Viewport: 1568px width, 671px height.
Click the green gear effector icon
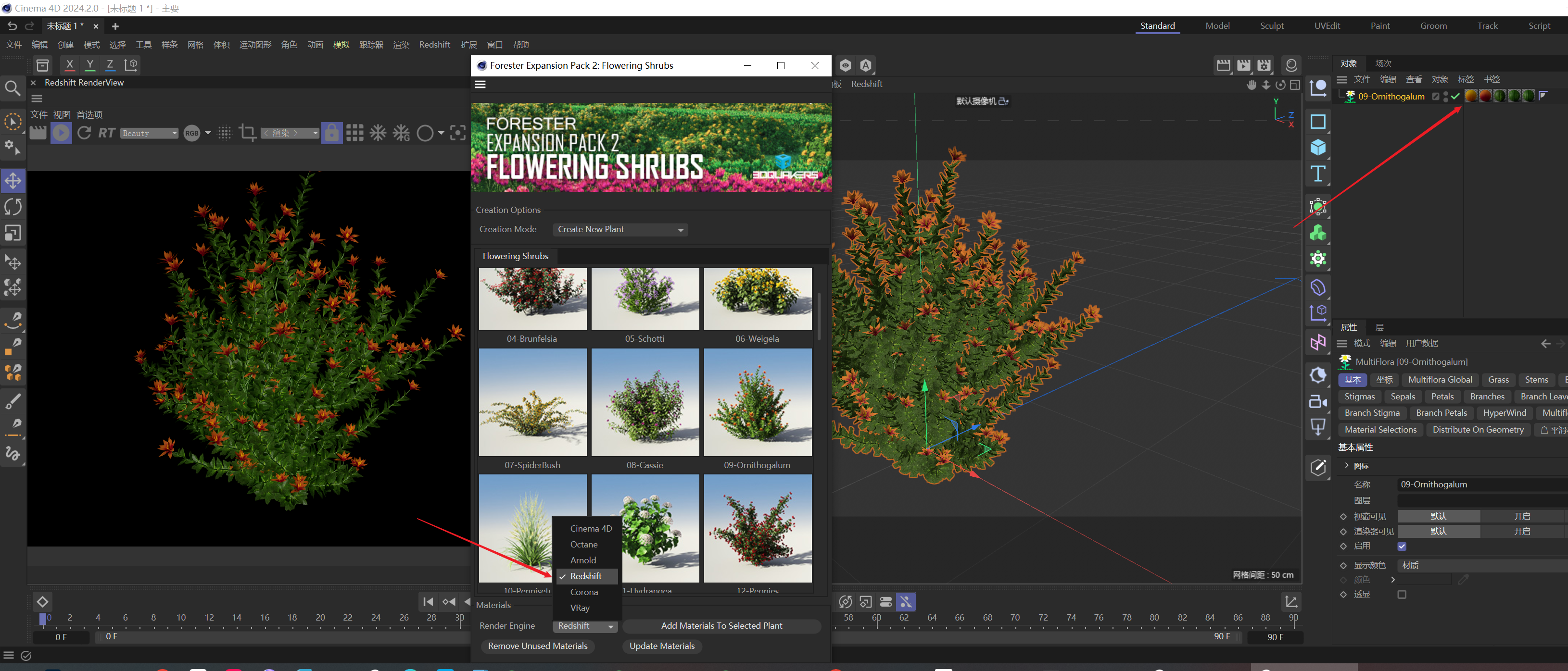[1318, 259]
